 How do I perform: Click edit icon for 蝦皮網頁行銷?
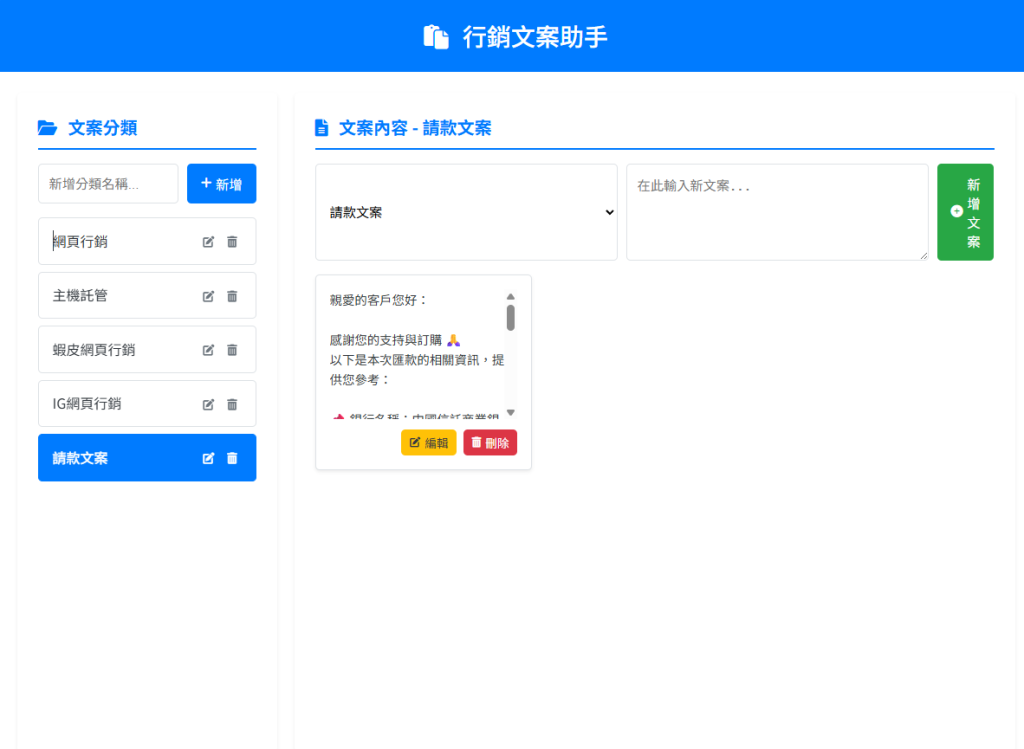coord(208,350)
